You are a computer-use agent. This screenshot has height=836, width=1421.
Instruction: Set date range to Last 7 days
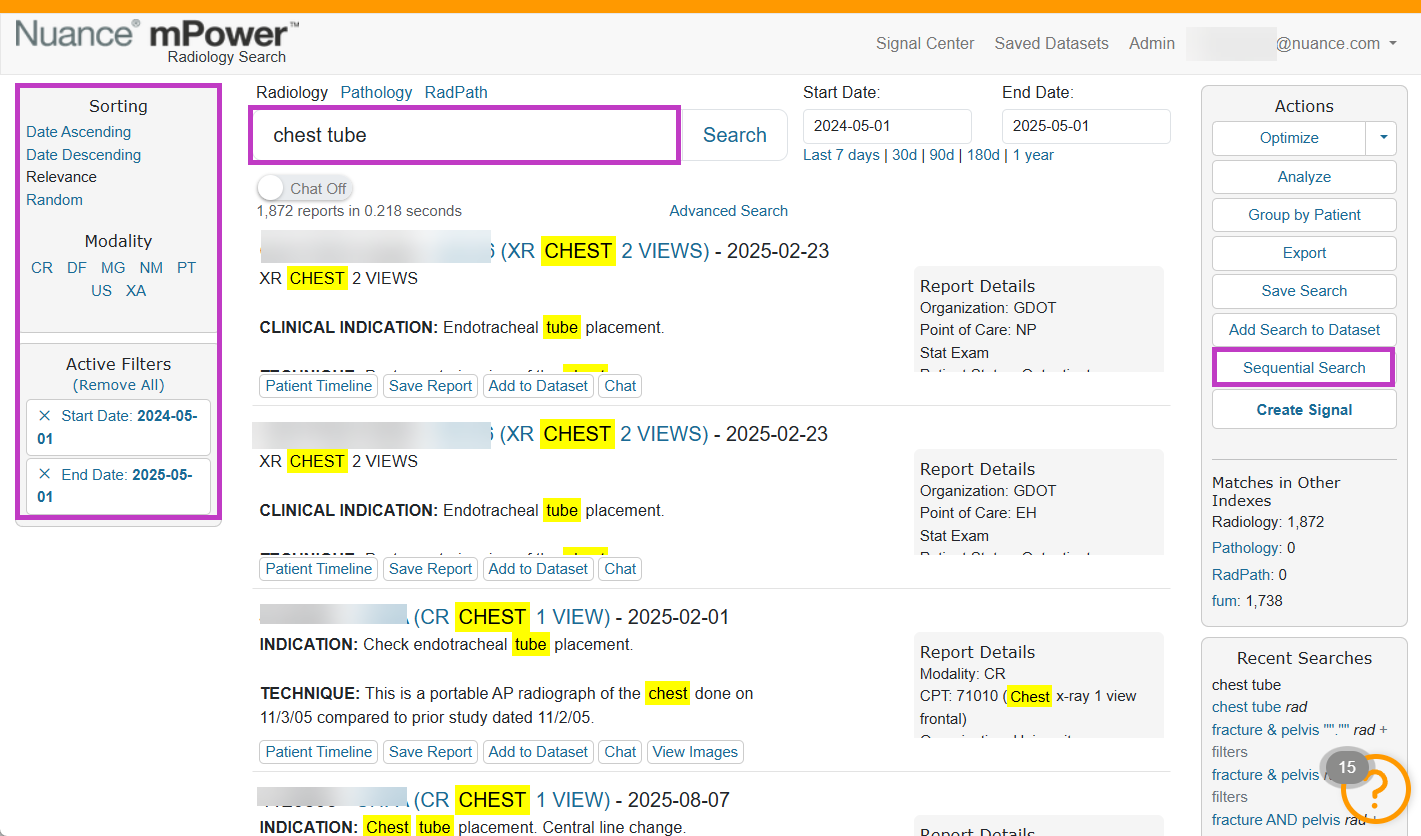(841, 155)
